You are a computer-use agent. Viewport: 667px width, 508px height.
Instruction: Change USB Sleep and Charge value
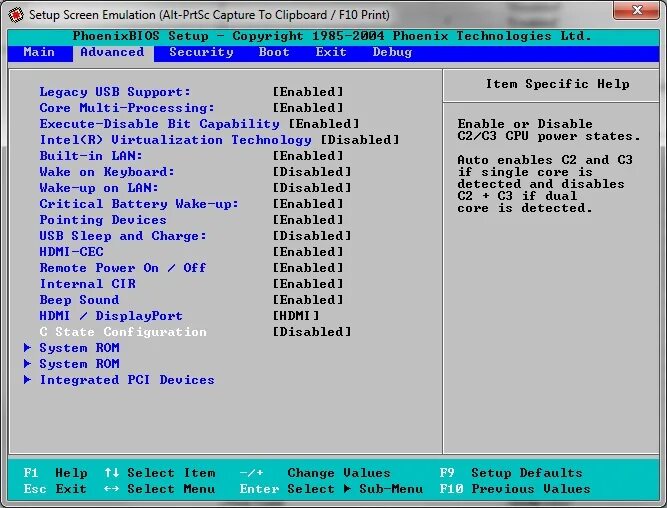(312, 236)
